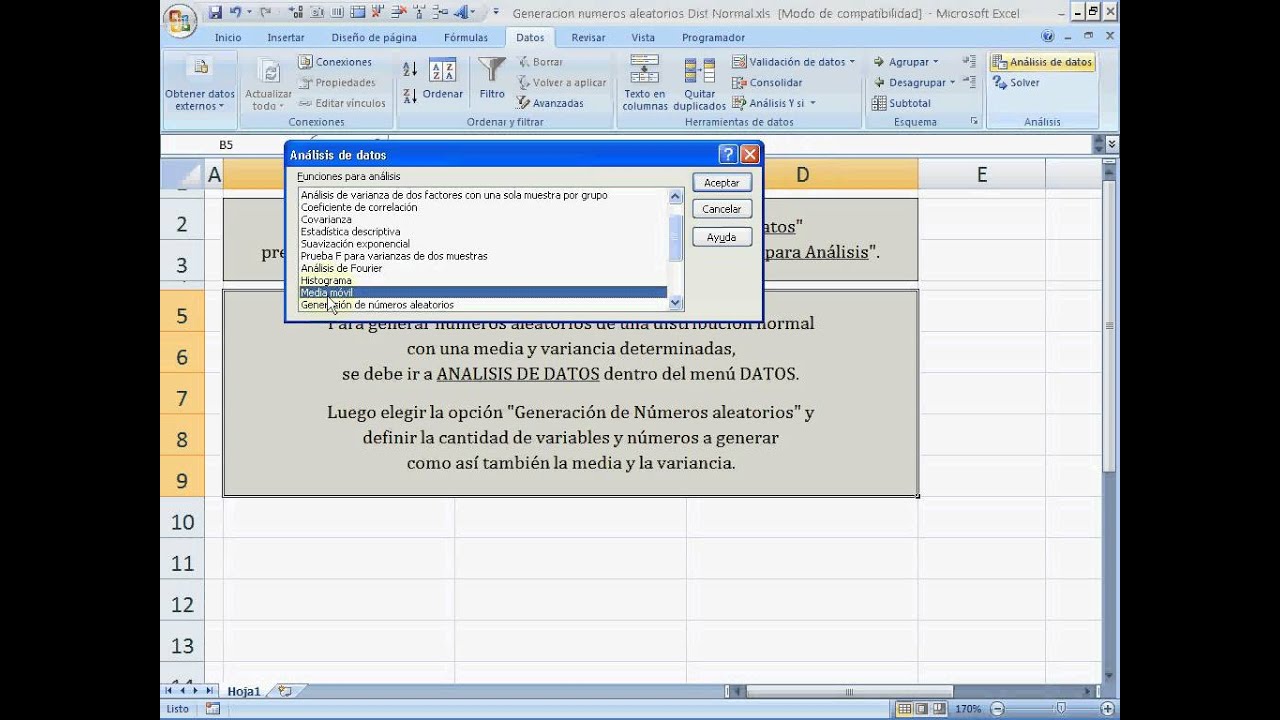This screenshot has width=1280, height=720.
Task: Open Excel help question icon
Action: click(x=1048, y=36)
